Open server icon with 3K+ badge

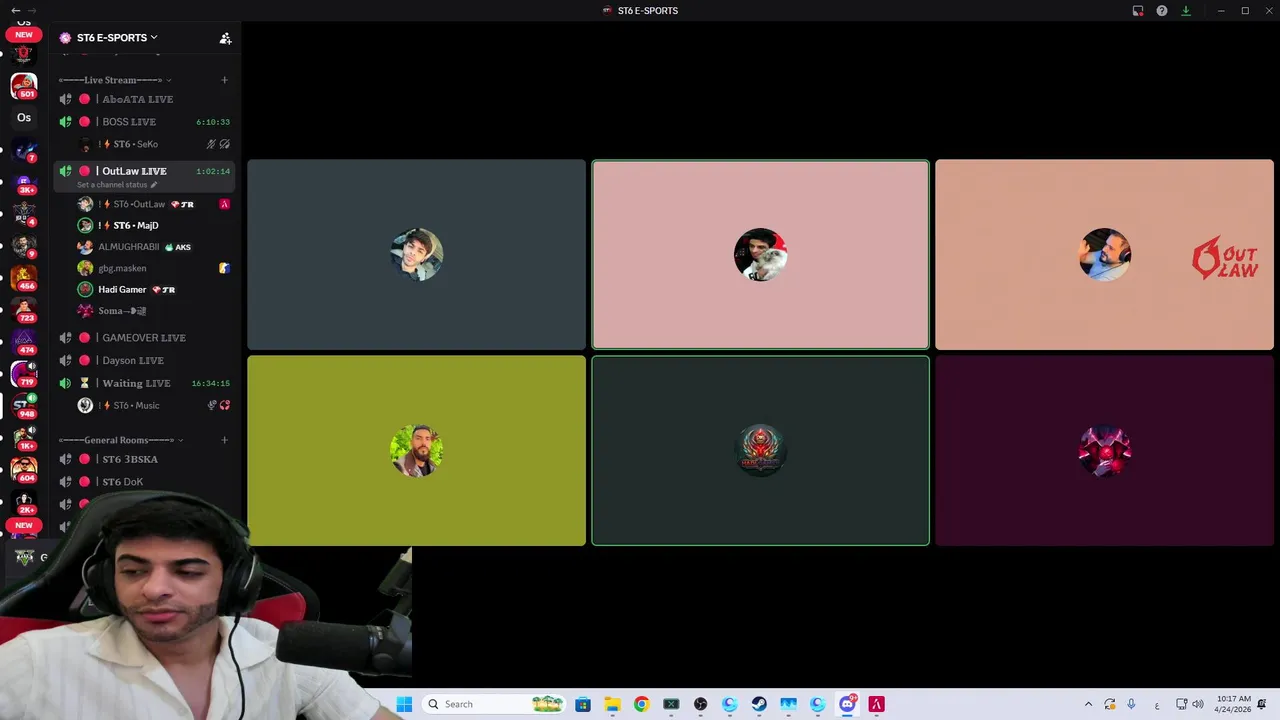pyautogui.click(x=24, y=182)
